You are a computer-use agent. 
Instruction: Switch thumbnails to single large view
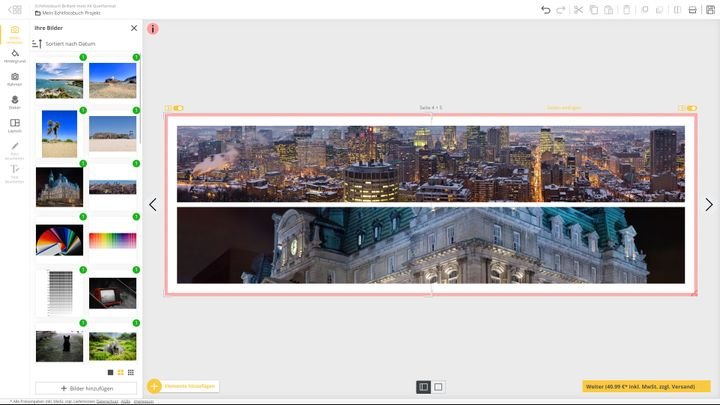point(110,372)
